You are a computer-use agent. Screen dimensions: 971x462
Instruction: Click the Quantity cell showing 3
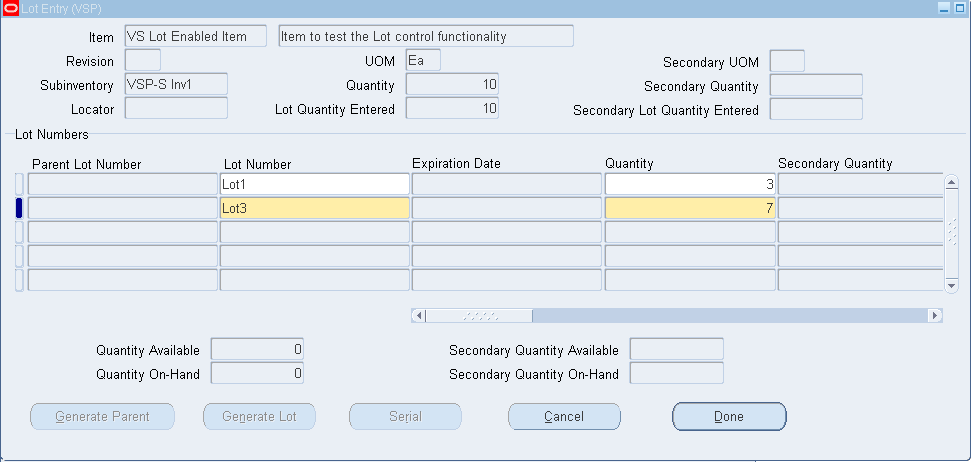click(690, 184)
